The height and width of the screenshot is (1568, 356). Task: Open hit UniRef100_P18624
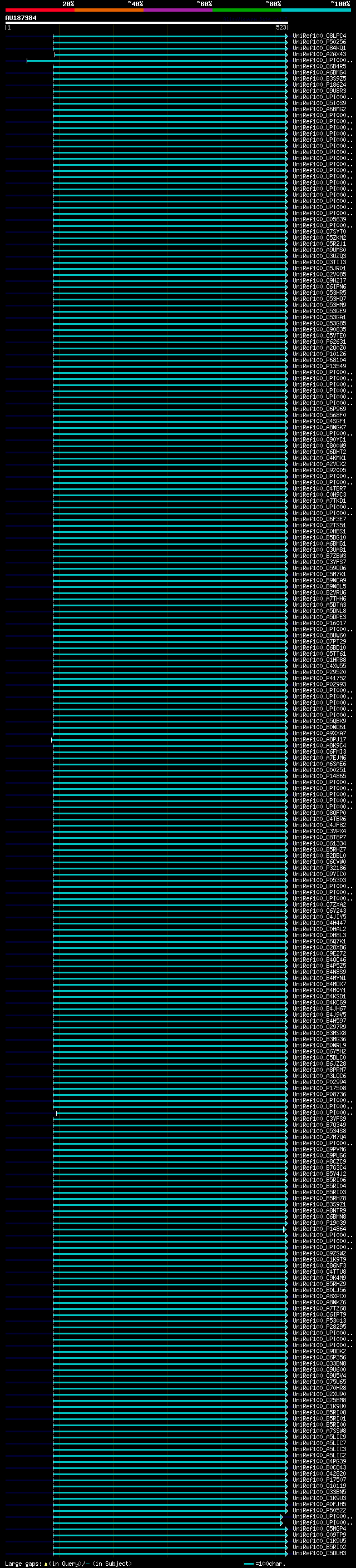click(319, 85)
